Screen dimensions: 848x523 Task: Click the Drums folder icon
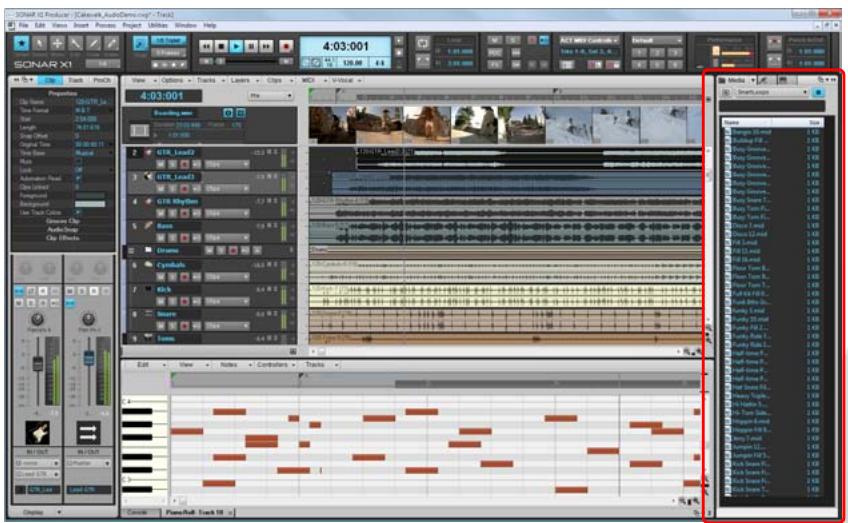(x=148, y=250)
